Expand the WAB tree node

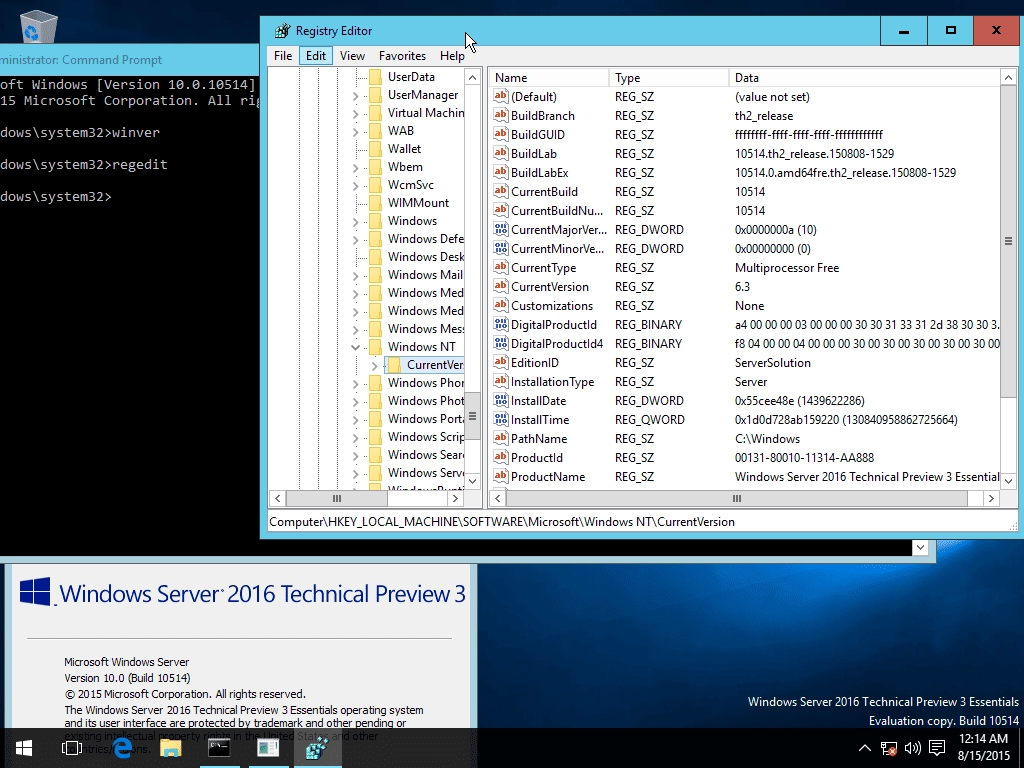[x=355, y=131]
